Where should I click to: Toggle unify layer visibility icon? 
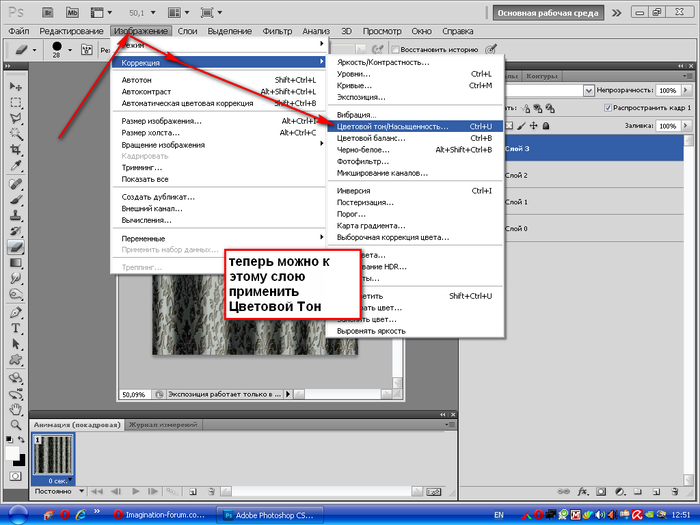[x=538, y=108]
